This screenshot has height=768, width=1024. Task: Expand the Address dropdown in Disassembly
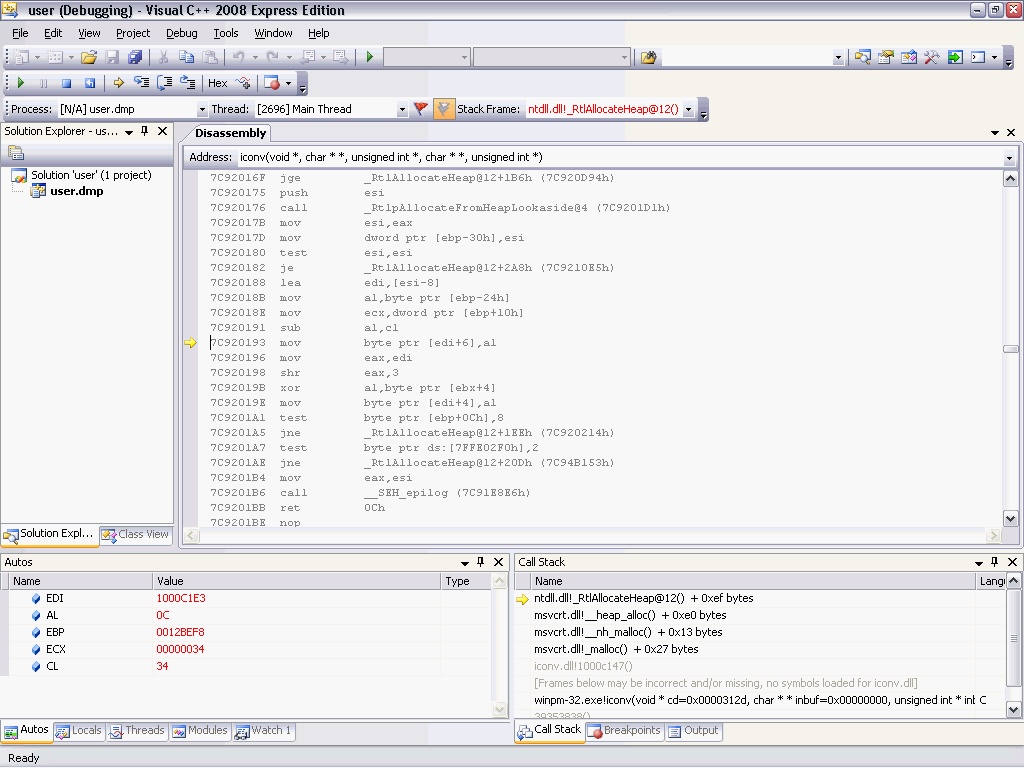[x=1009, y=157]
